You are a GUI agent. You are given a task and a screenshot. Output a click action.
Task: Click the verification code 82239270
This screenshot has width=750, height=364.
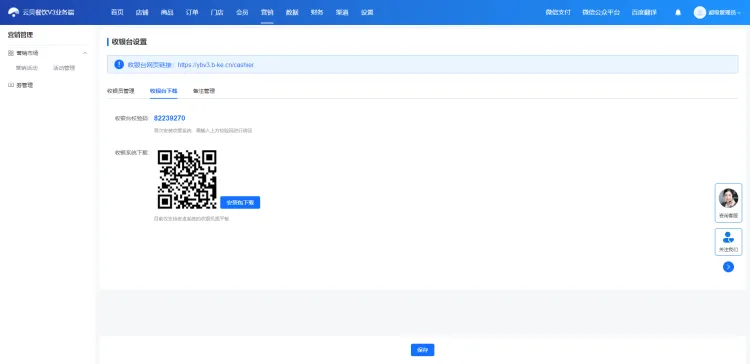pos(169,118)
